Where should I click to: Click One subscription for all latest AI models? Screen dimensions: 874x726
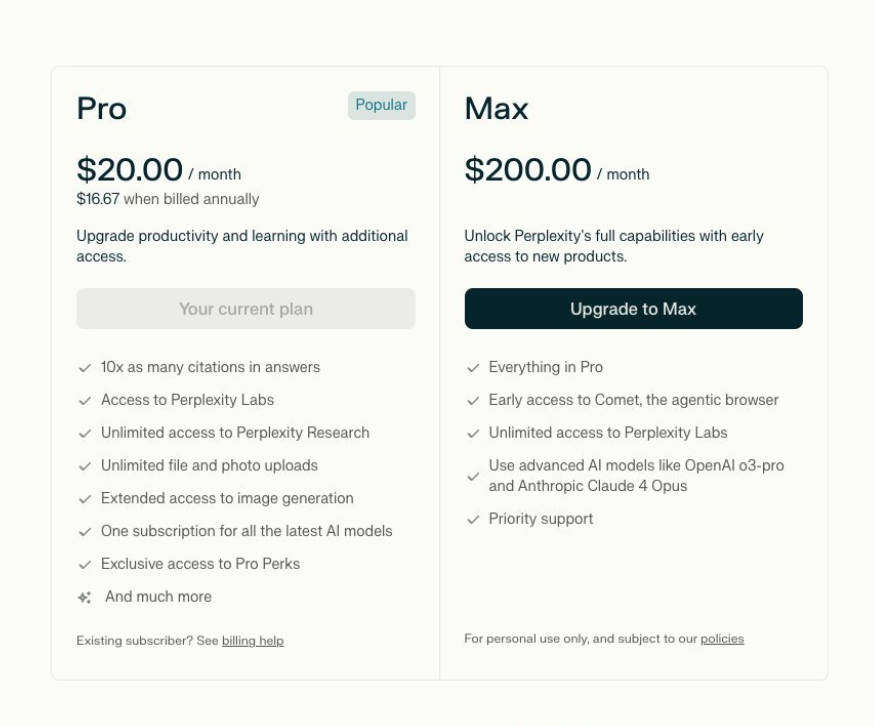click(x=246, y=531)
